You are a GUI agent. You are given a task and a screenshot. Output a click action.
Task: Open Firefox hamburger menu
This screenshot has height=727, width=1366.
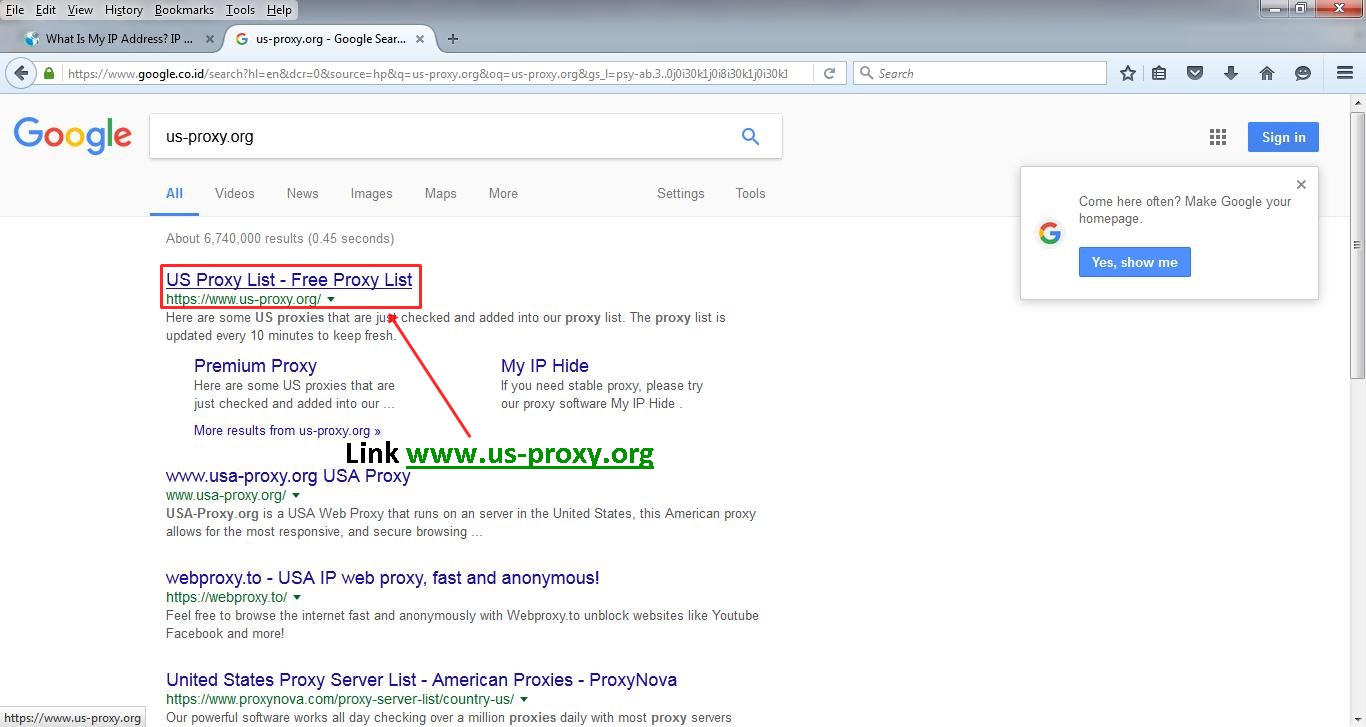point(1345,73)
